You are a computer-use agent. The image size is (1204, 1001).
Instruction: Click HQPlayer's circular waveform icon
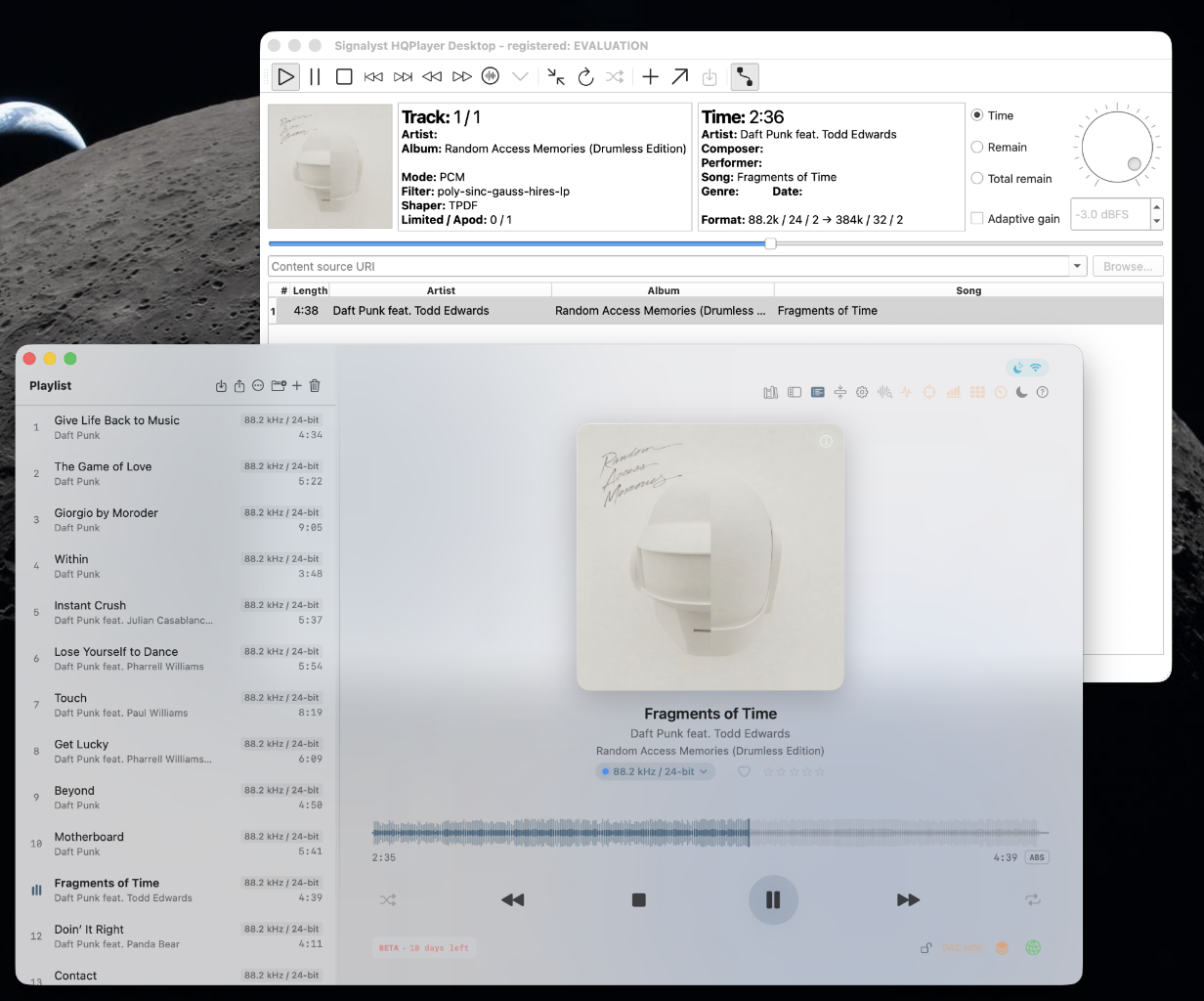tap(491, 76)
